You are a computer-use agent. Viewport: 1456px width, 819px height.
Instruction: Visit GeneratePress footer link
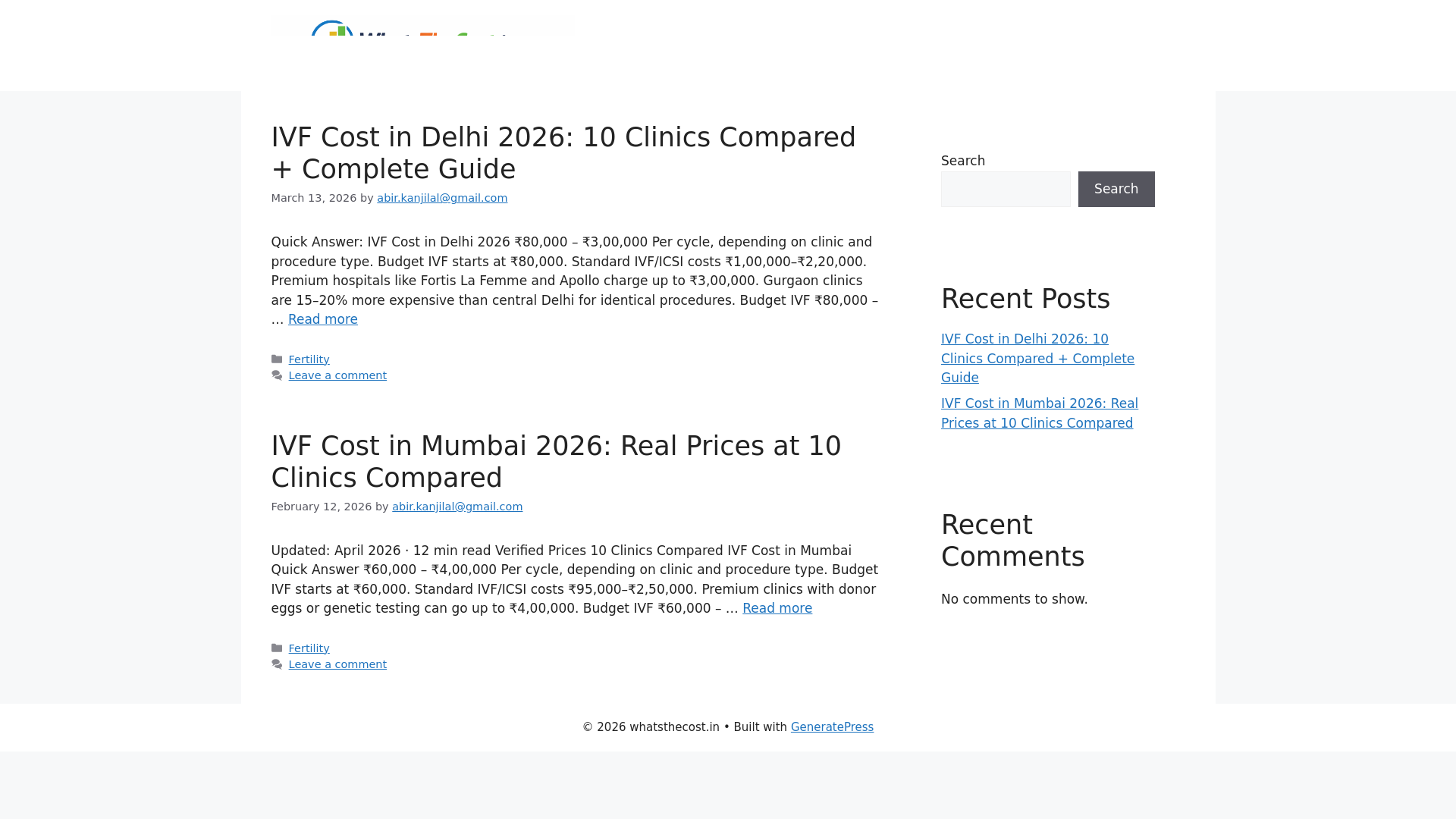832,727
